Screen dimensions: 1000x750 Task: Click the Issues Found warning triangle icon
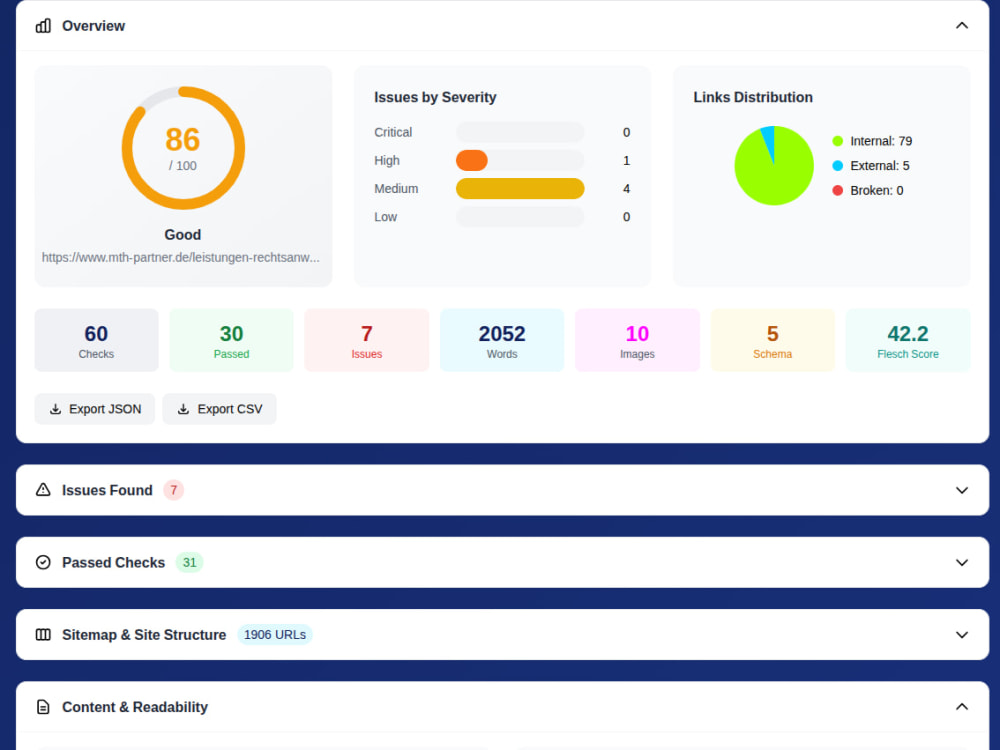(x=43, y=490)
